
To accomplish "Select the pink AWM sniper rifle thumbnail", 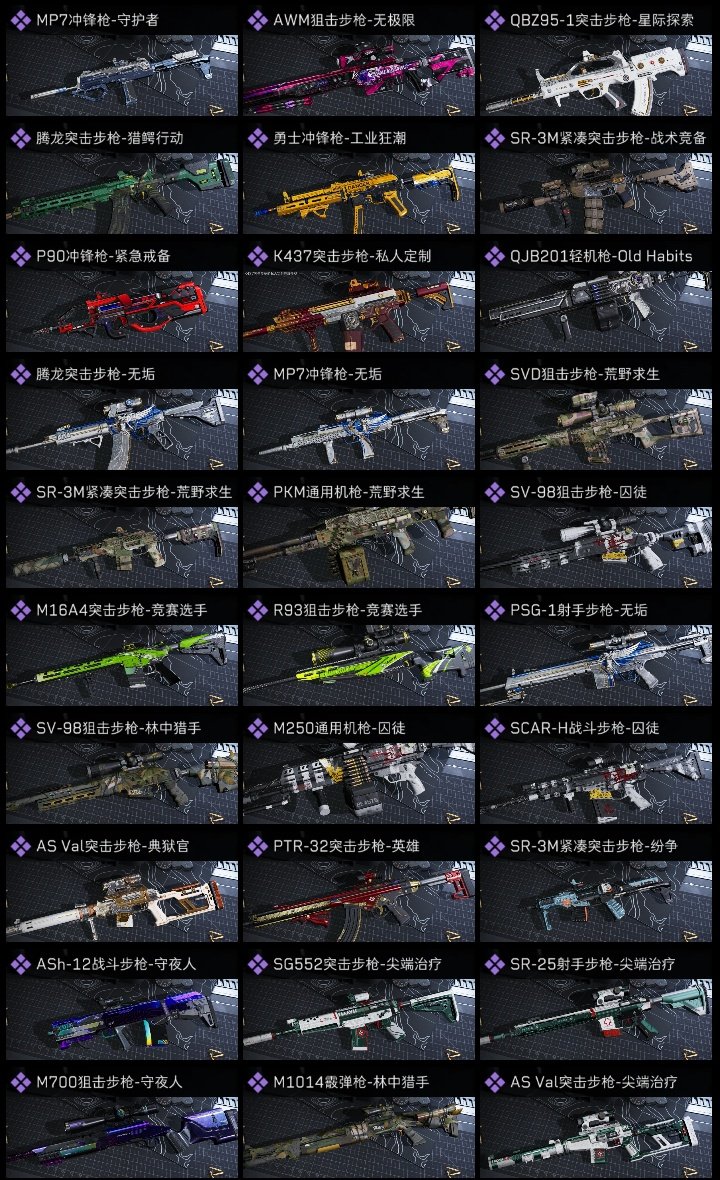I will pos(359,75).
